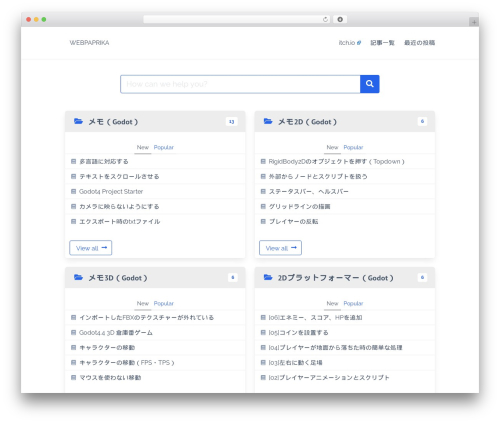
Task: Click document icon beside 多言語に対応する
Action: pos(74,161)
